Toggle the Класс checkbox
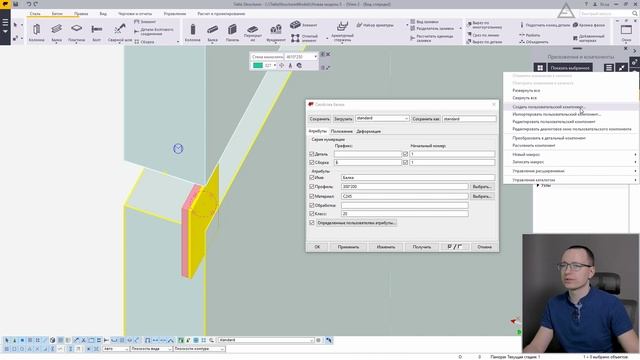The width and height of the screenshot is (640, 360). point(312,213)
